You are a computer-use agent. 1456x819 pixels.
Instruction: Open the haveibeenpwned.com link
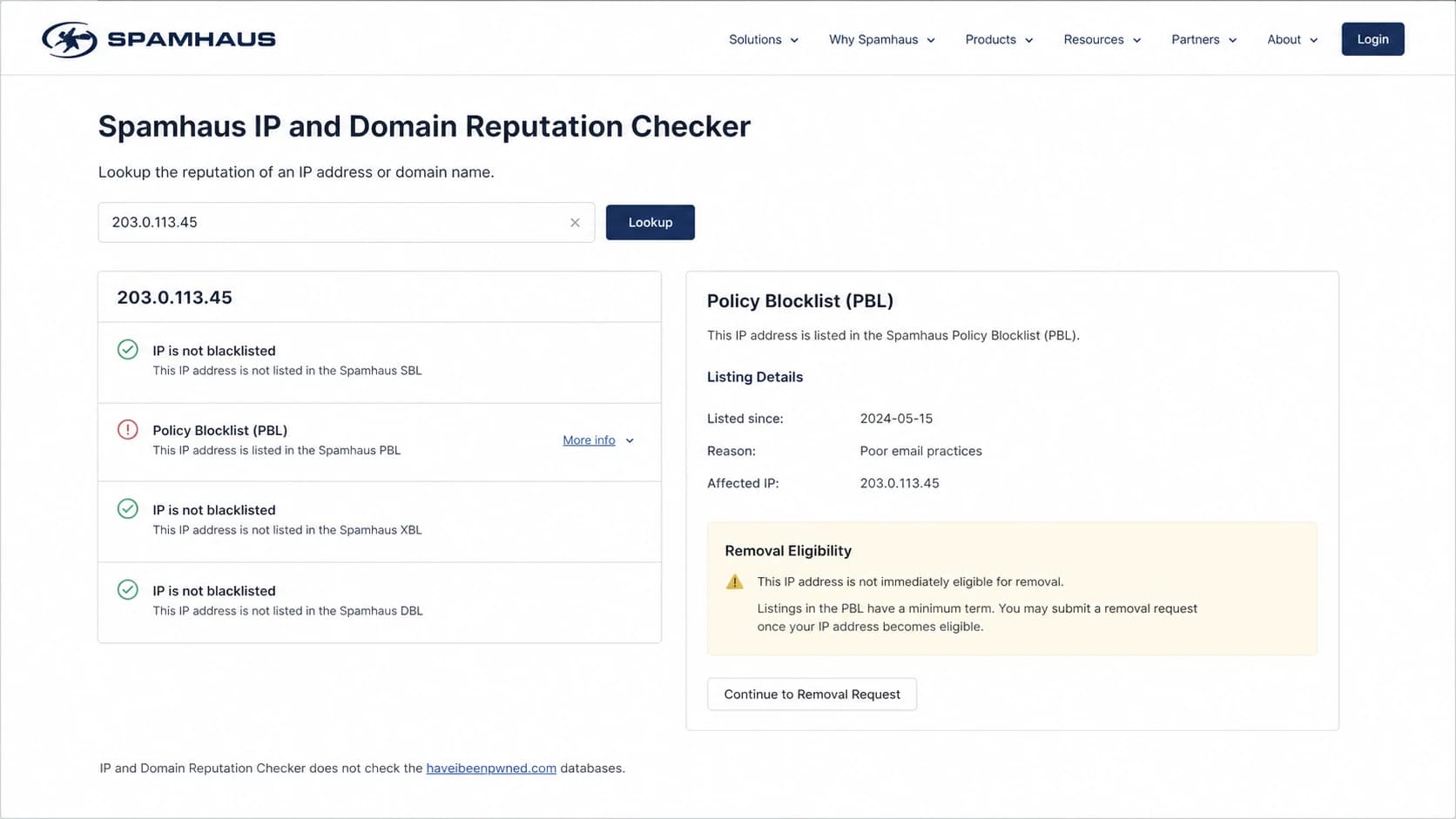(491, 769)
